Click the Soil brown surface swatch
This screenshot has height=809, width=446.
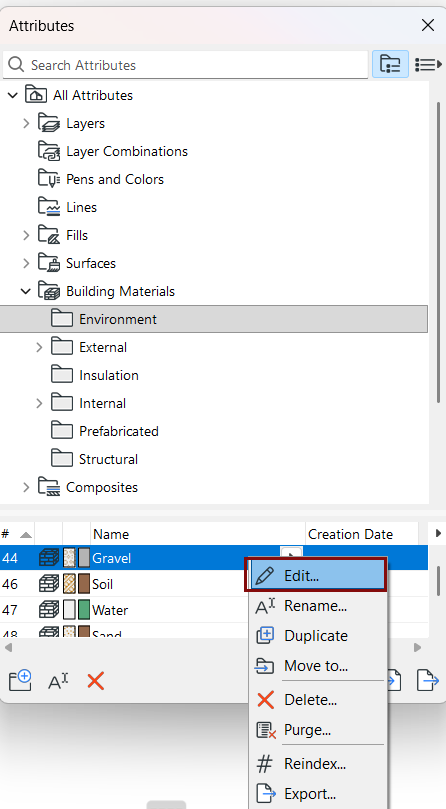click(84, 584)
